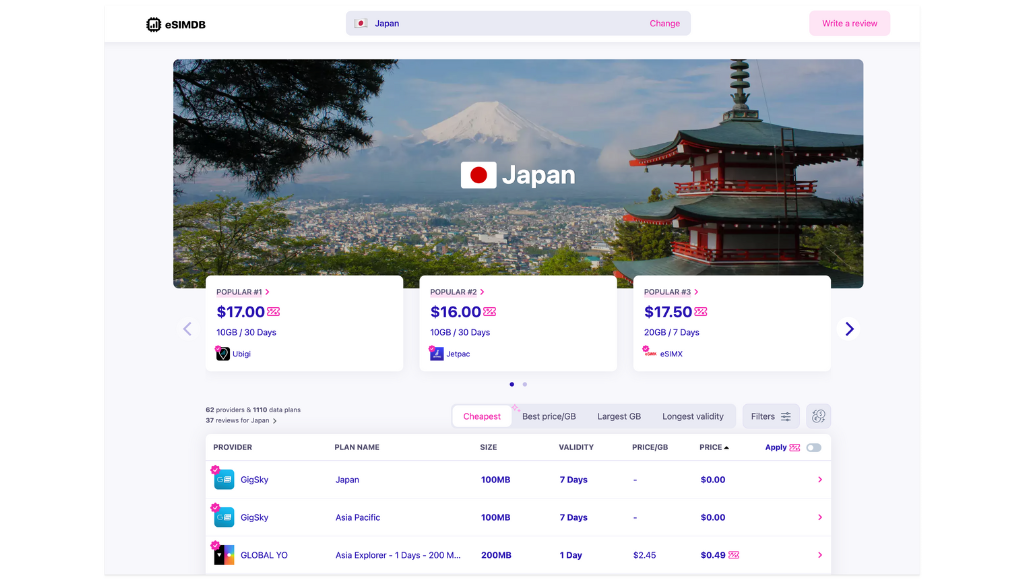This screenshot has height=580, width=1024.
Task: Click the Write a review button
Action: [x=849, y=24]
